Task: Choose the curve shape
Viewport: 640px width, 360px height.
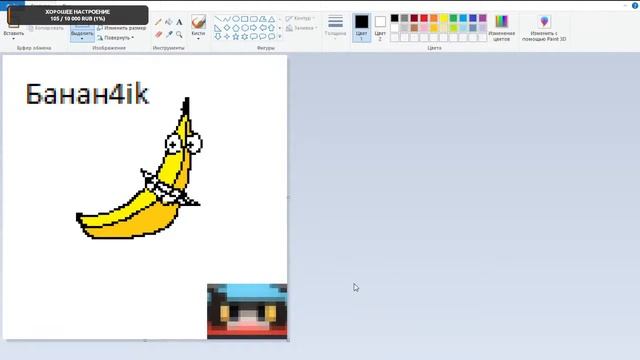Action: (227, 19)
